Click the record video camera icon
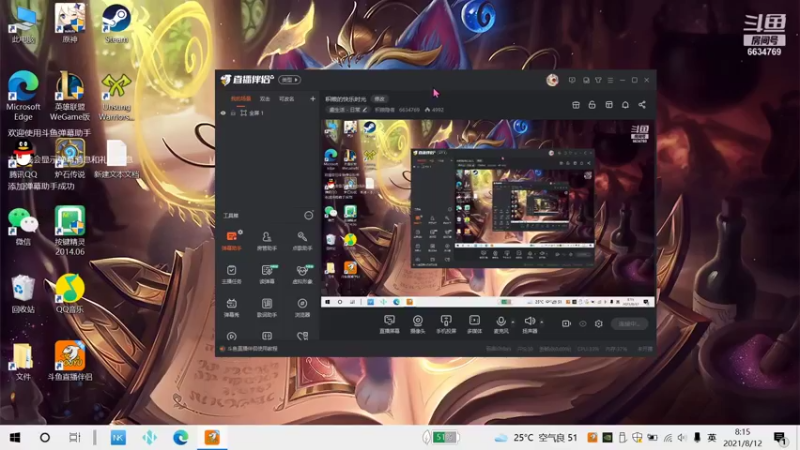The image size is (800, 450). click(566, 323)
